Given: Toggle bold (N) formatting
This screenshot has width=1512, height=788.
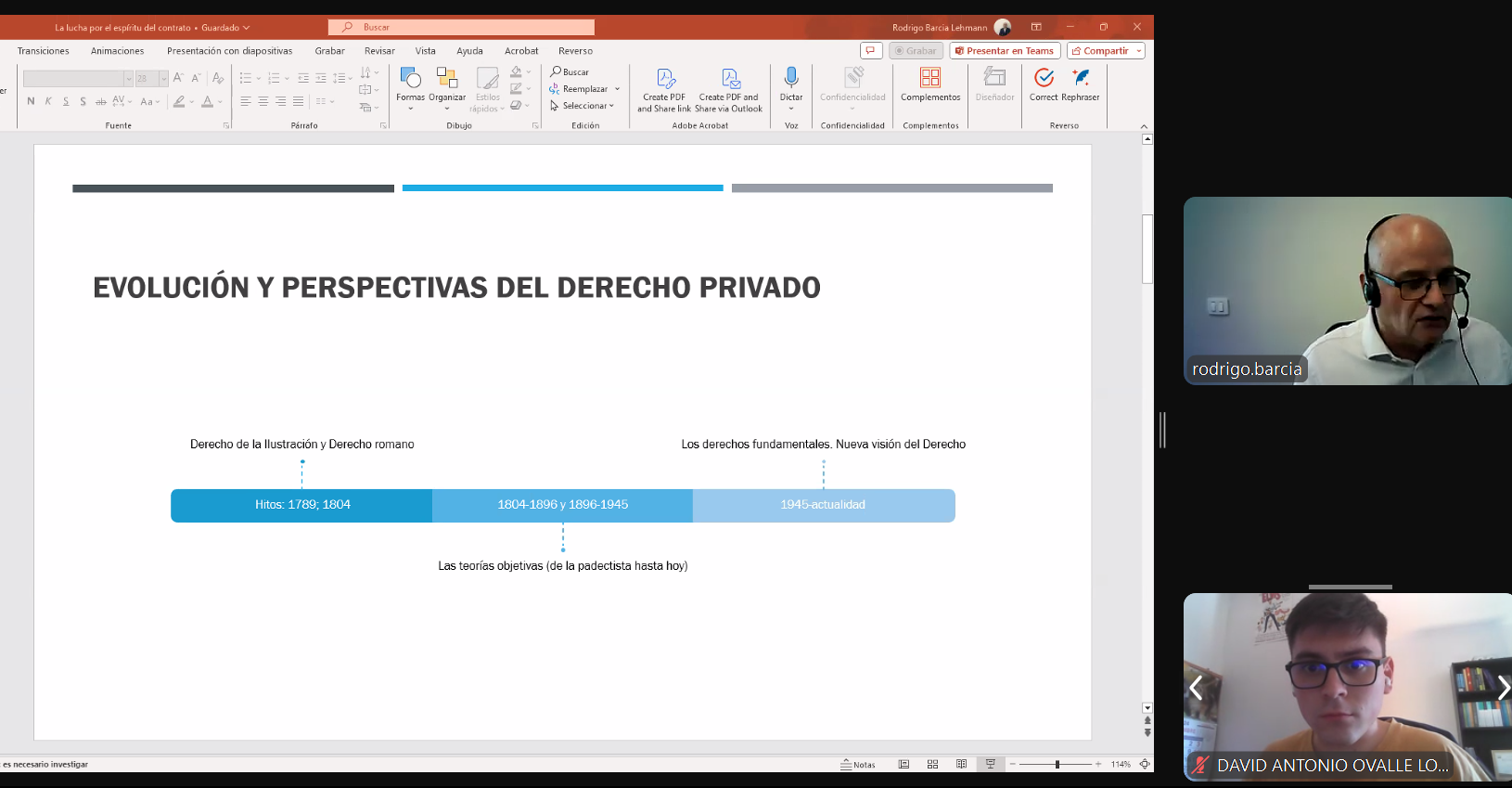Looking at the screenshot, I should click(31, 101).
